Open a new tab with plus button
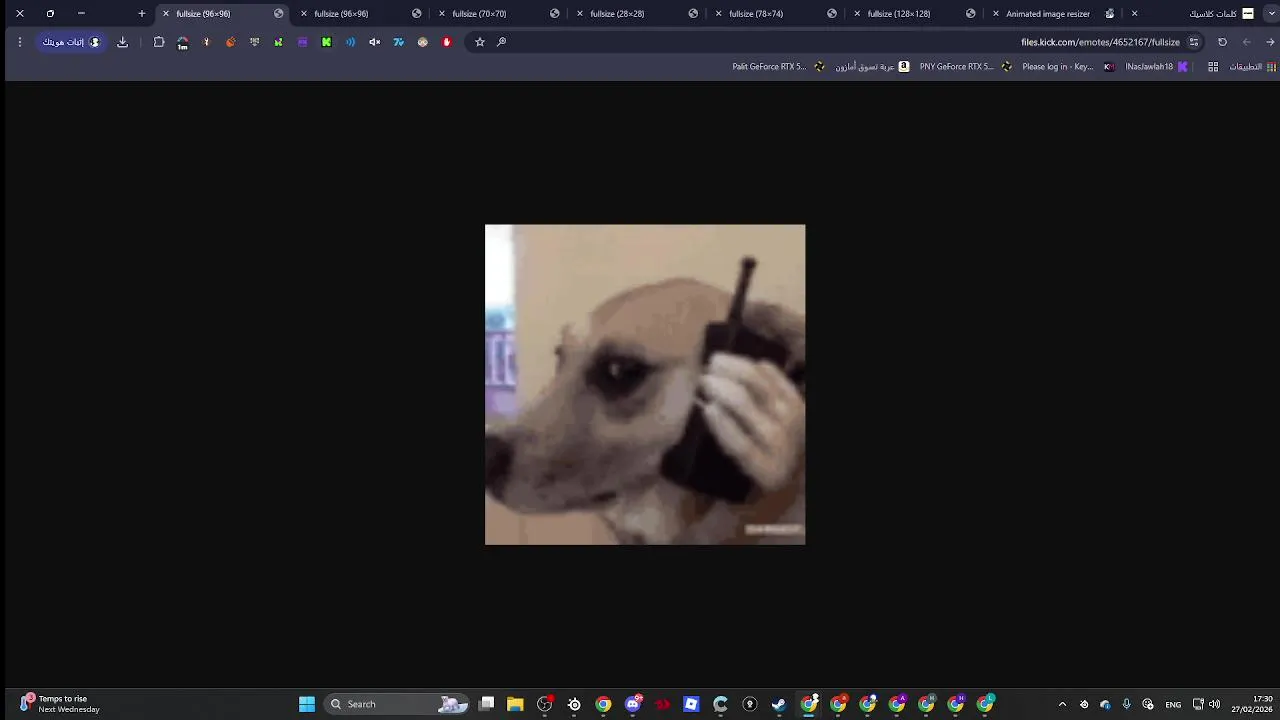 141,14
